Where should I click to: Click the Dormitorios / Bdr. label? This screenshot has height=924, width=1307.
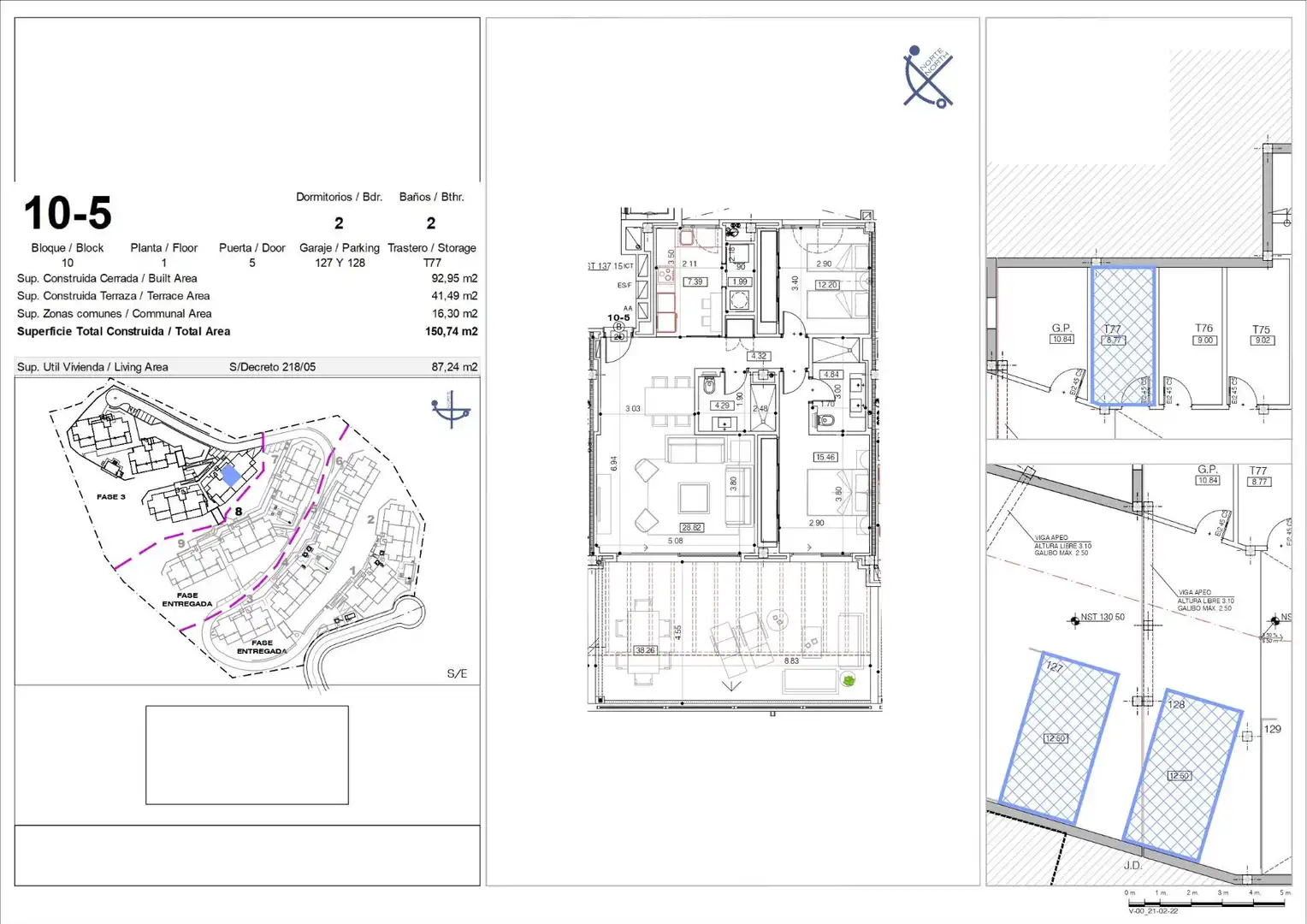[x=339, y=197]
